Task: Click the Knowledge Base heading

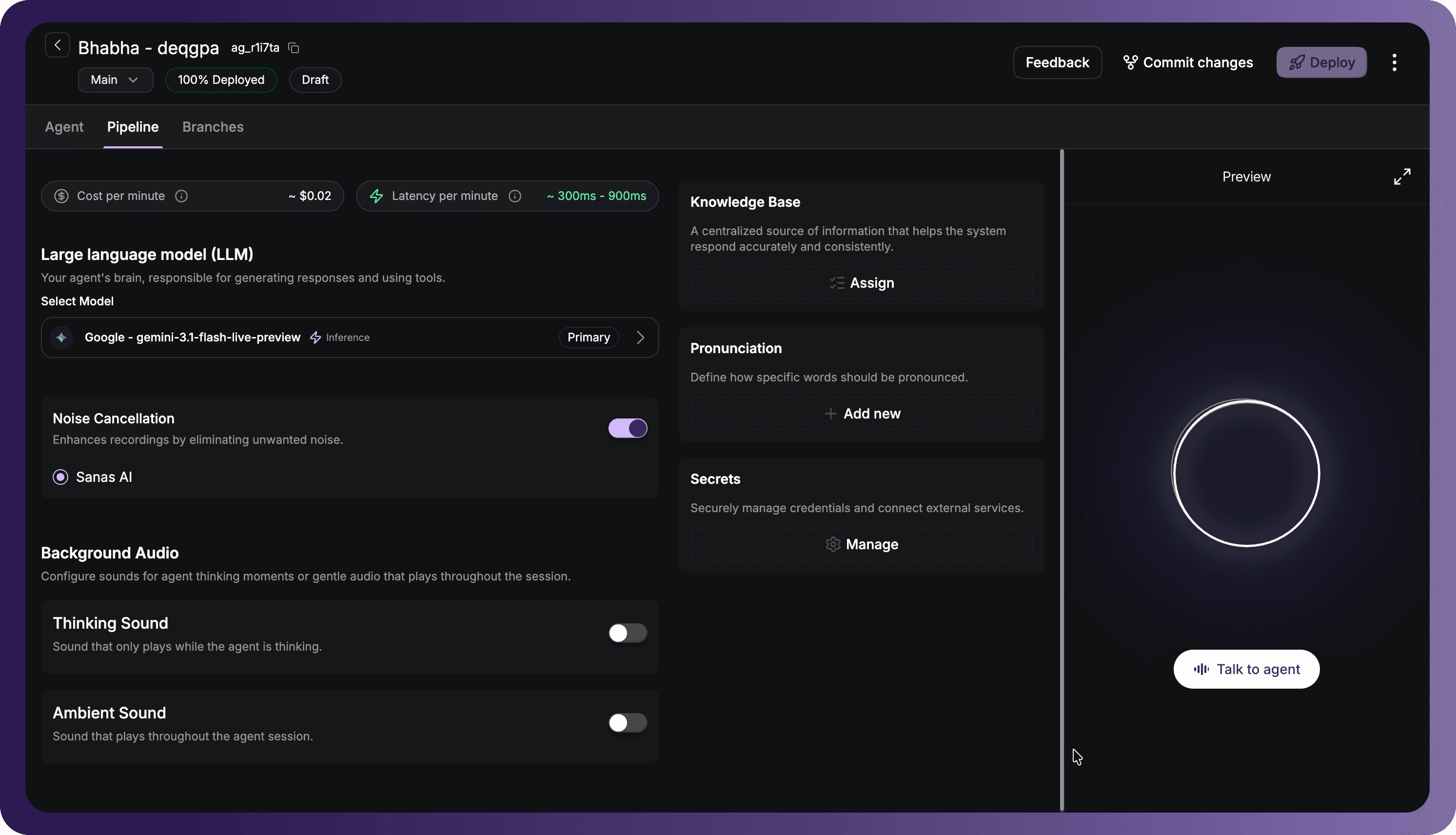Action: pyautogui.click(x=745, y=202)
